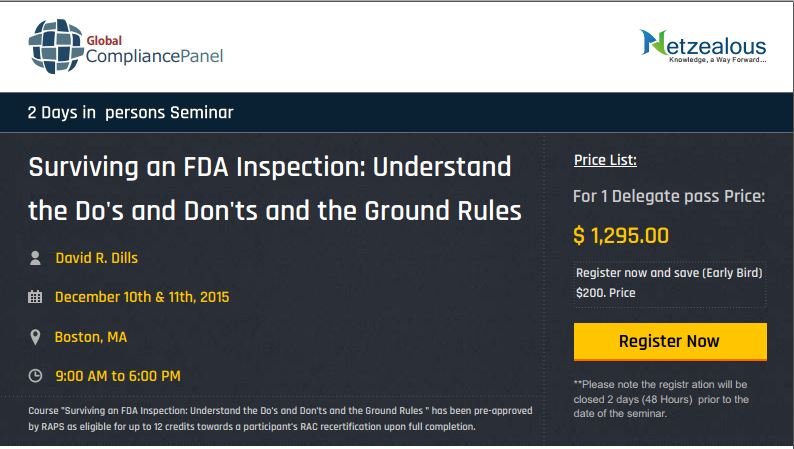Click the 9:00 AM to 6:00 PM time text
794x449 pixels.
pos(118,376)
